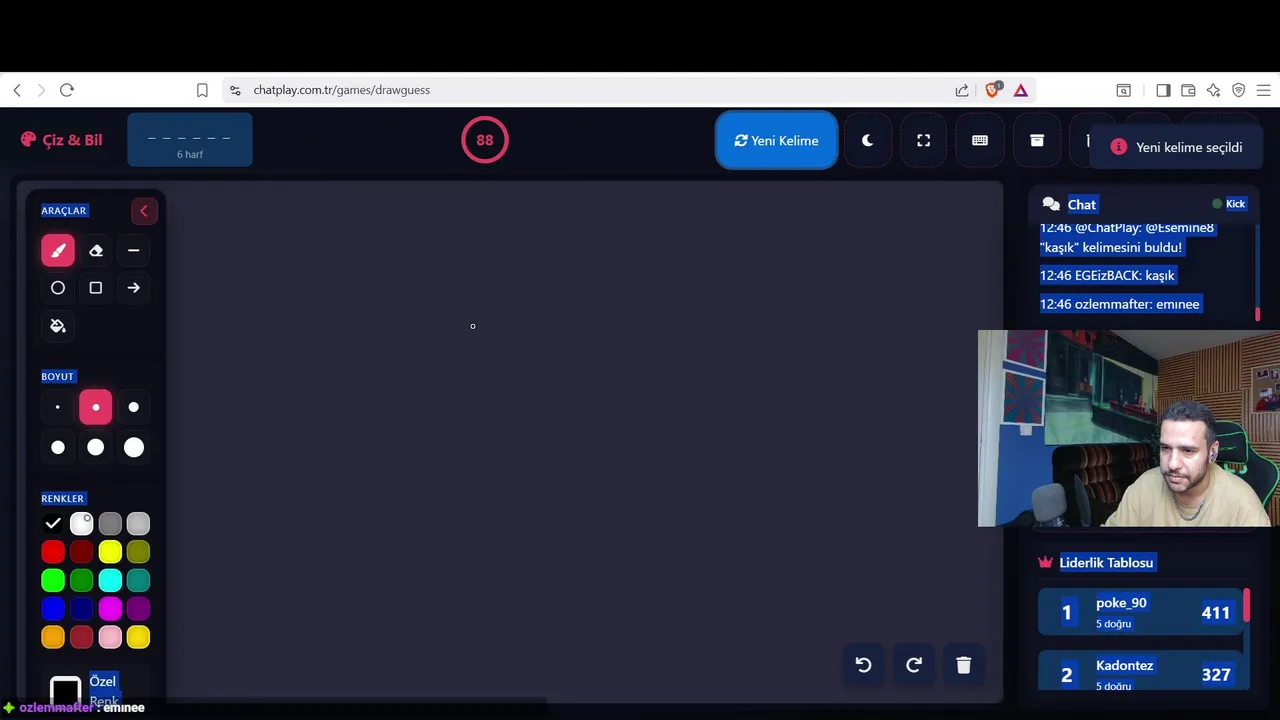This screenshot has height=720, width=1280.
Task: Open the keyboard shortcuts icon
Action: 980,141
